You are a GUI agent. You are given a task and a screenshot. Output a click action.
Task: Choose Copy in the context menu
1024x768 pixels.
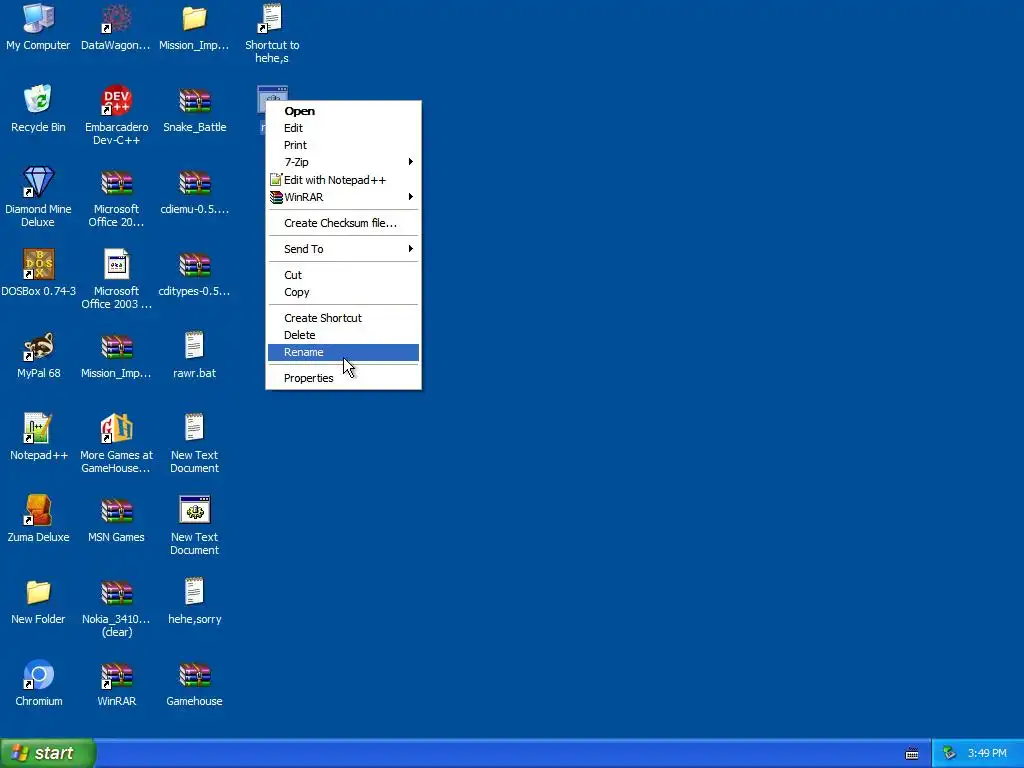coord(344,292)
